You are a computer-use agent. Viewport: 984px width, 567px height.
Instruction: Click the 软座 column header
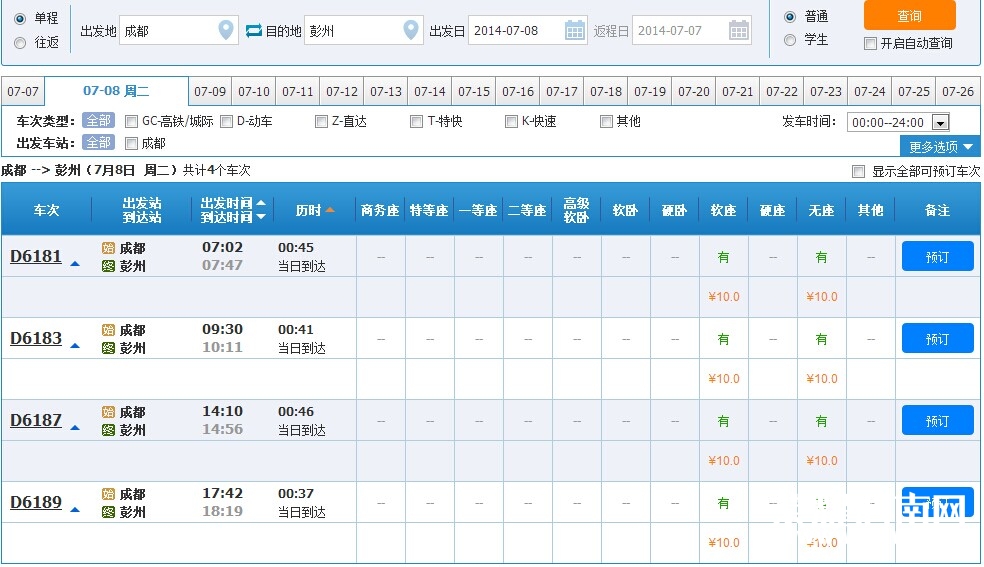pyautogui.click(x=724, y=211)
